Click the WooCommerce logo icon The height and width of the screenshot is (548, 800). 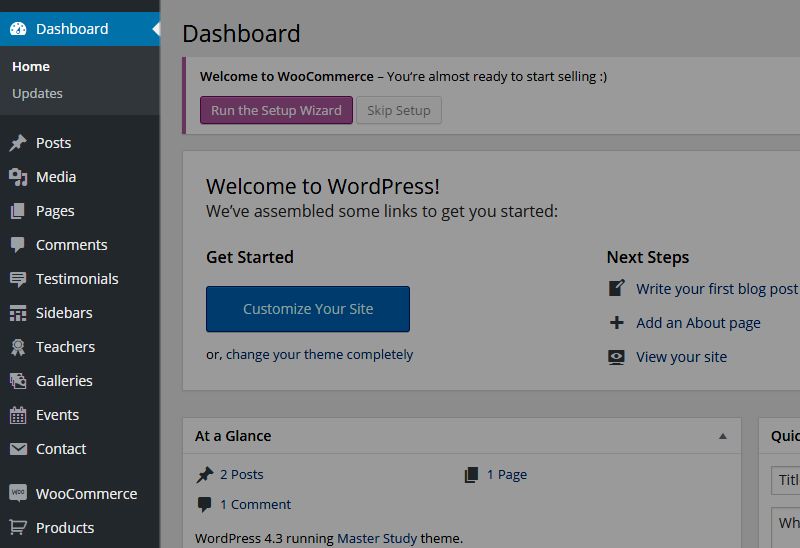tap(18, 492)
